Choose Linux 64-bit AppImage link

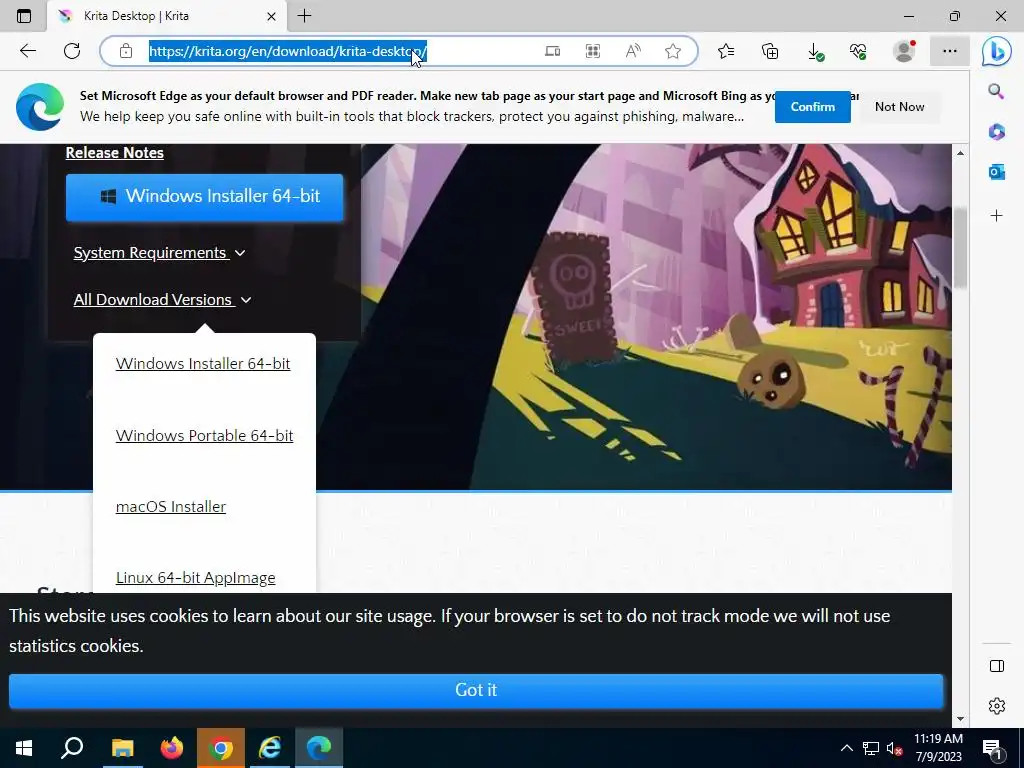pyautogui.click(x=195, y=578)
